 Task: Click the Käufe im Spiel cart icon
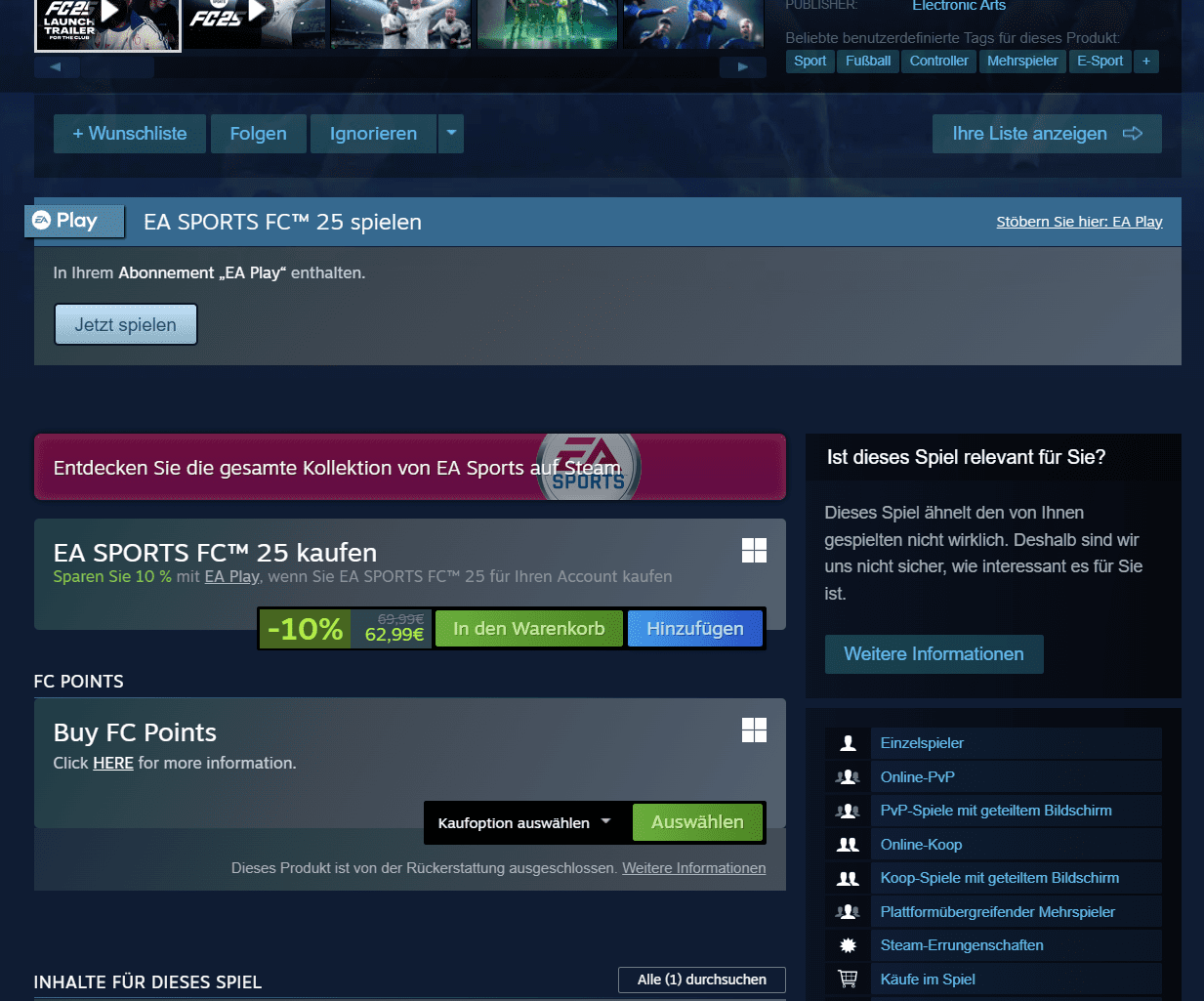(848, 979)
